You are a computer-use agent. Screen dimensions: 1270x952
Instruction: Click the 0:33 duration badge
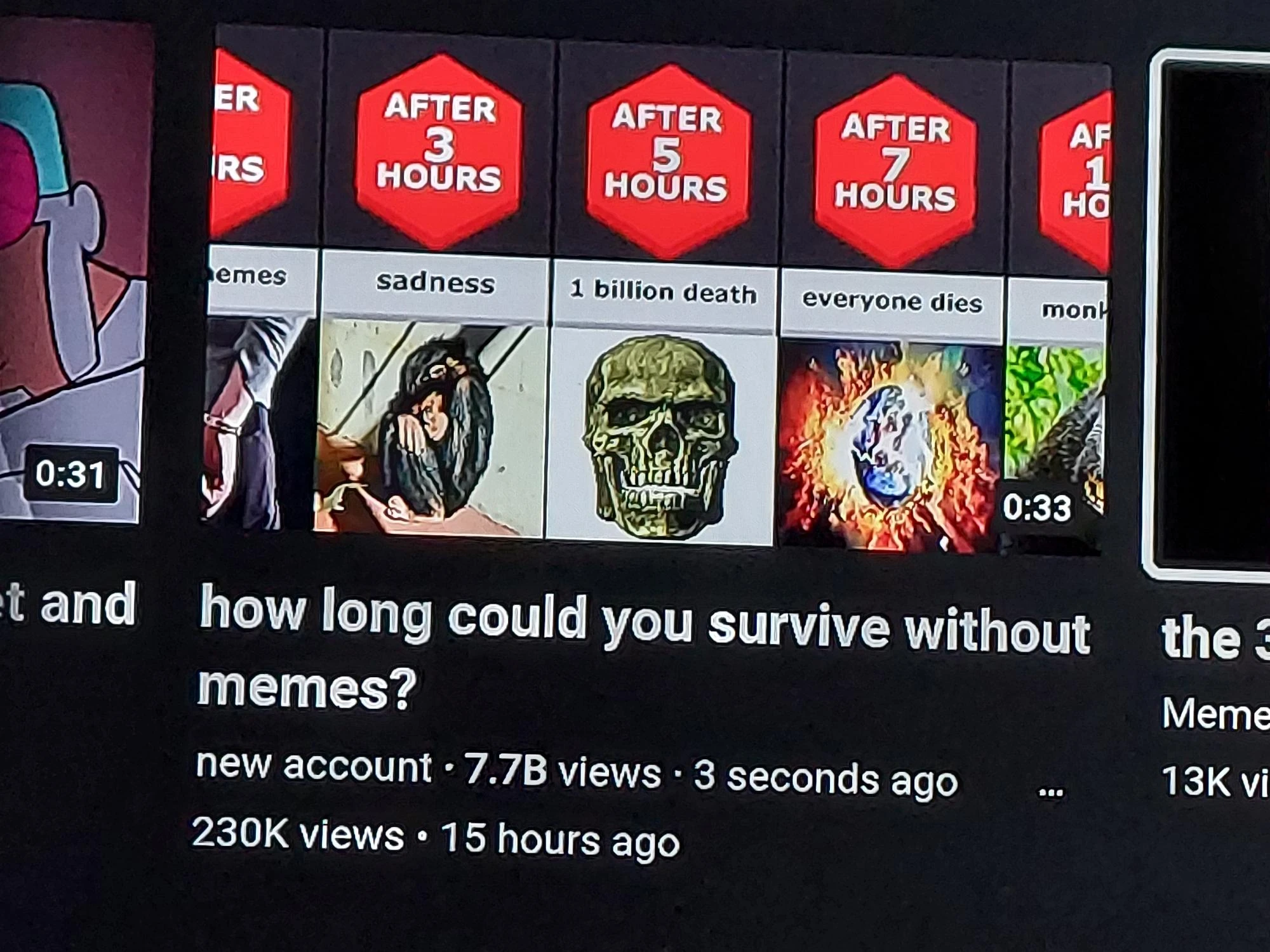[1038, 506]
